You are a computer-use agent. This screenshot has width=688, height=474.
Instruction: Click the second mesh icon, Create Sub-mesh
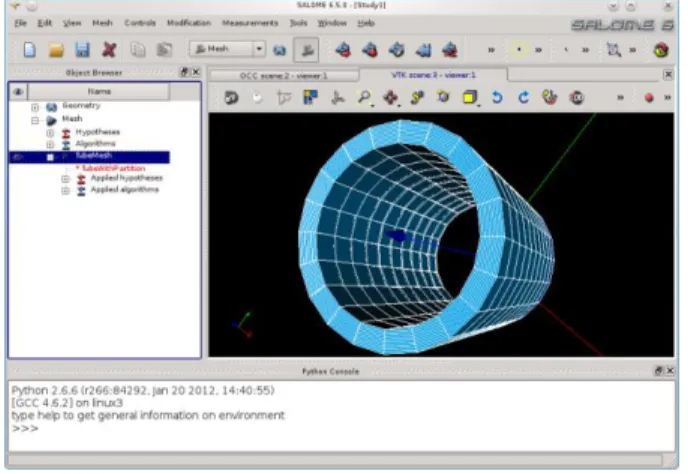click(369, 50)
